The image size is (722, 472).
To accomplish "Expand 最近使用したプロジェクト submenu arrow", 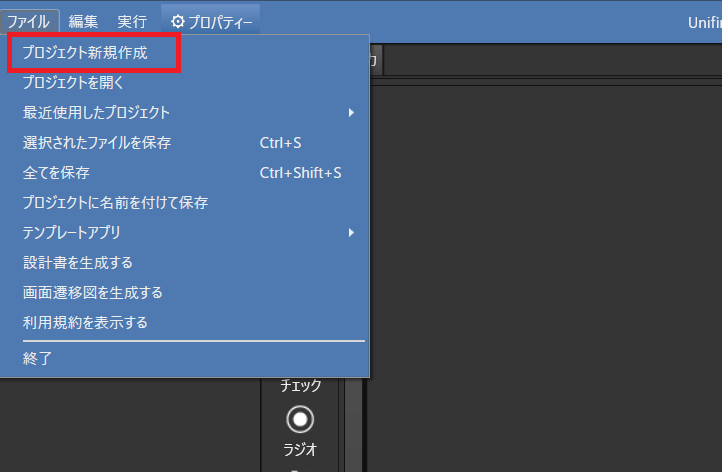I will (351, 113).
